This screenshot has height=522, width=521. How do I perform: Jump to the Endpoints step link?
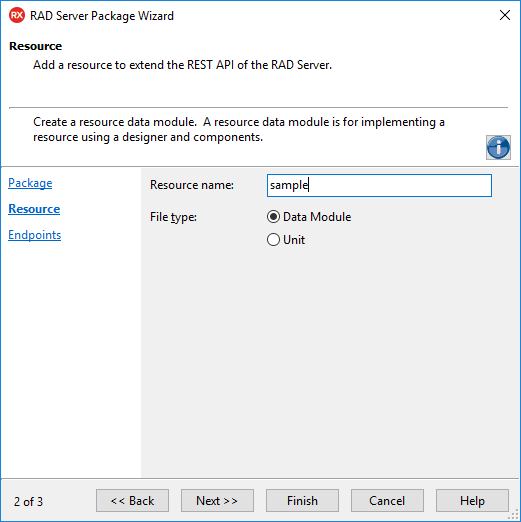(34, 235)
